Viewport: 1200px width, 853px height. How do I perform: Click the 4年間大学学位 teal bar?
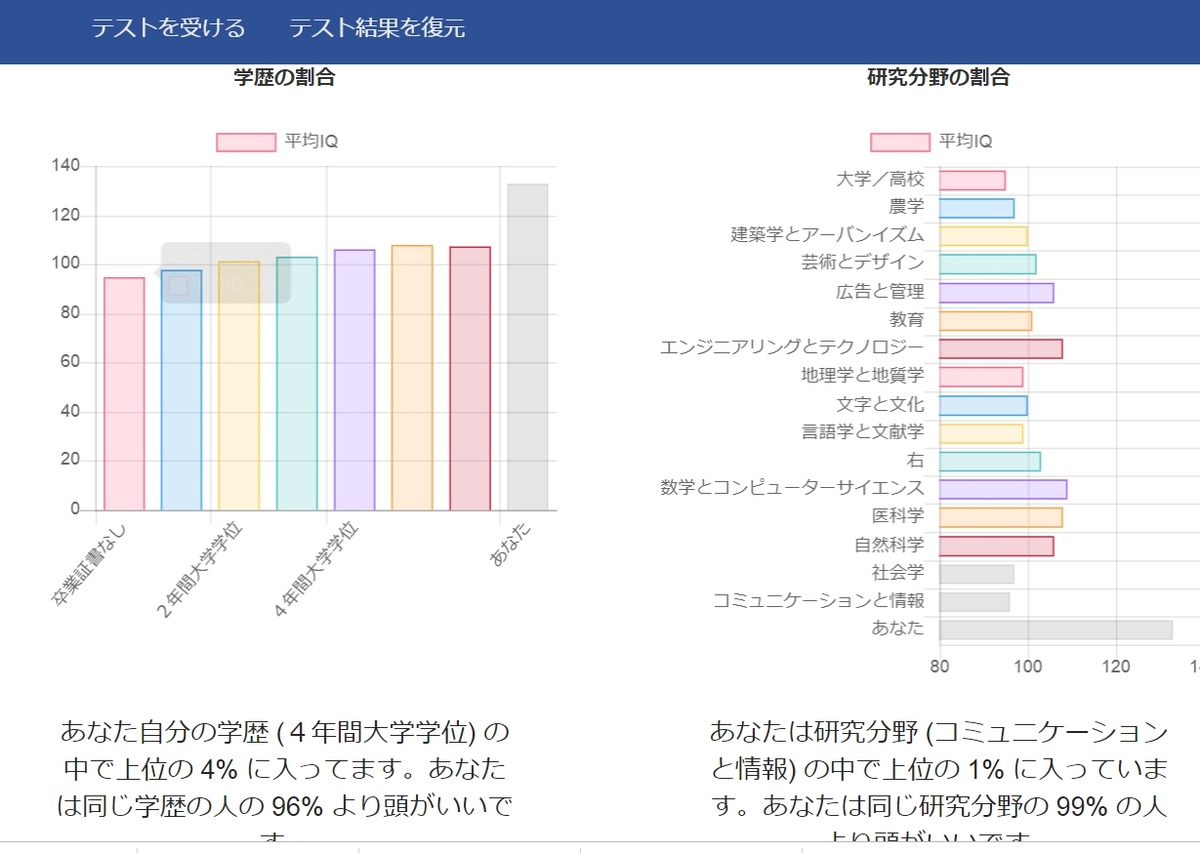point(297,384)
